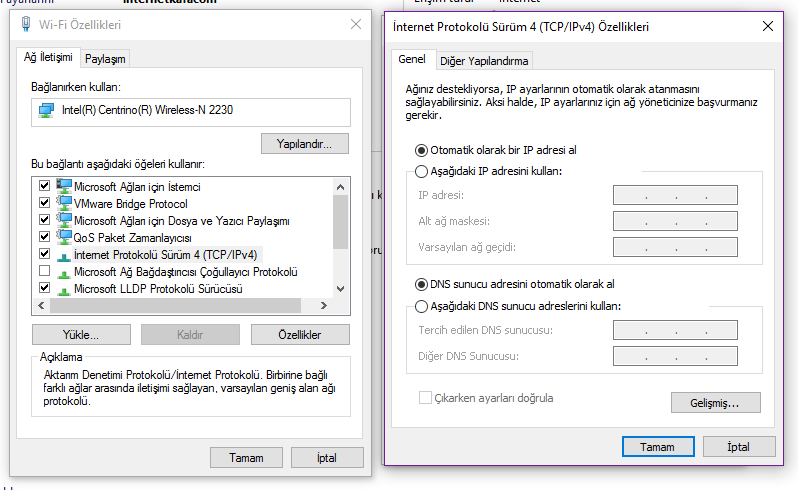This screenshot has height=490, width=798.
Task: Click the horizontal scroll left arrow
Action: point(41,305)
